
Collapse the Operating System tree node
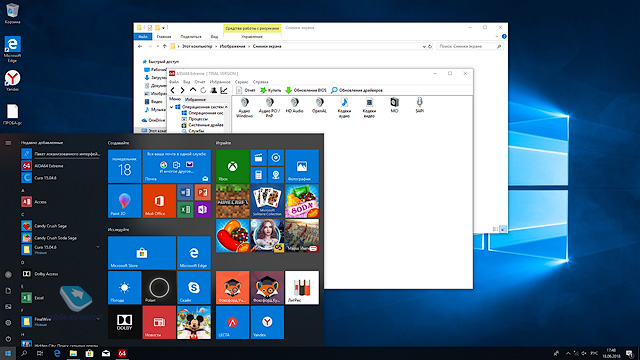click(x=171, y=107)
